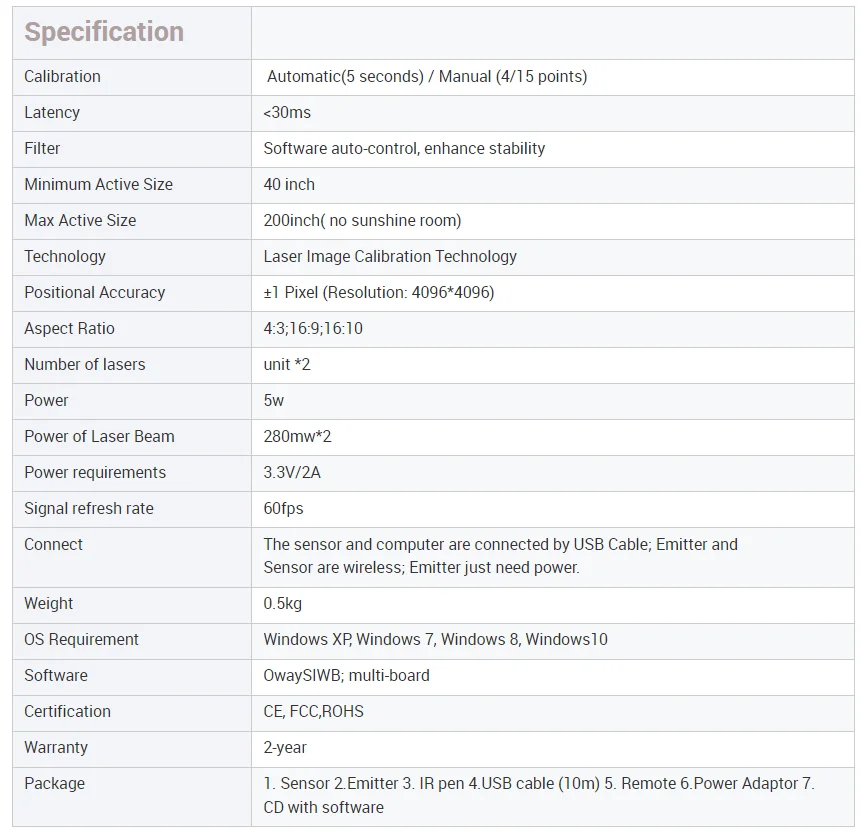The image size is (866, 834).
Task: Click the '0.5kg' weight value
Action: tap(282, 604)
